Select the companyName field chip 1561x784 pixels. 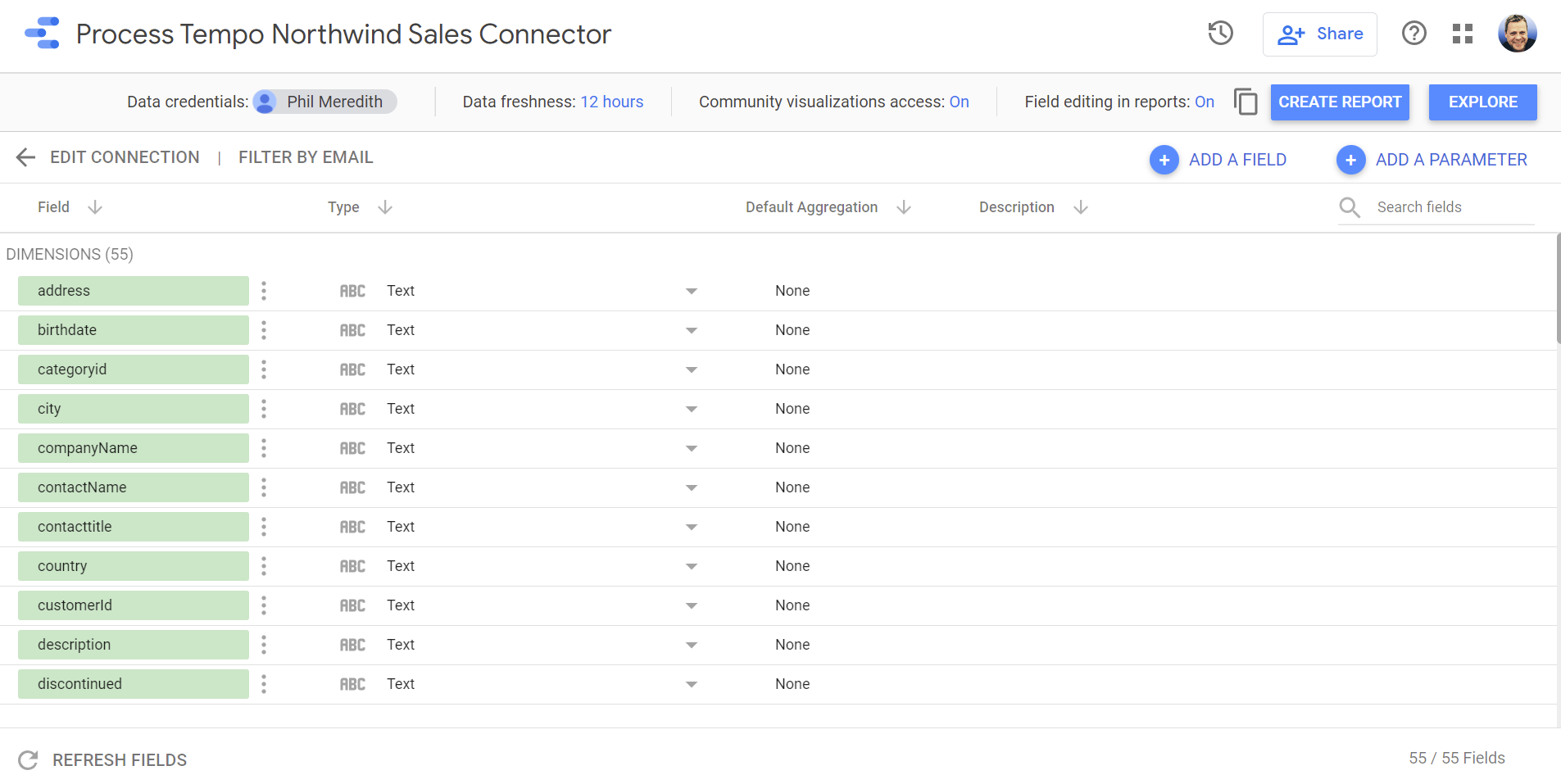pos(134,448)
